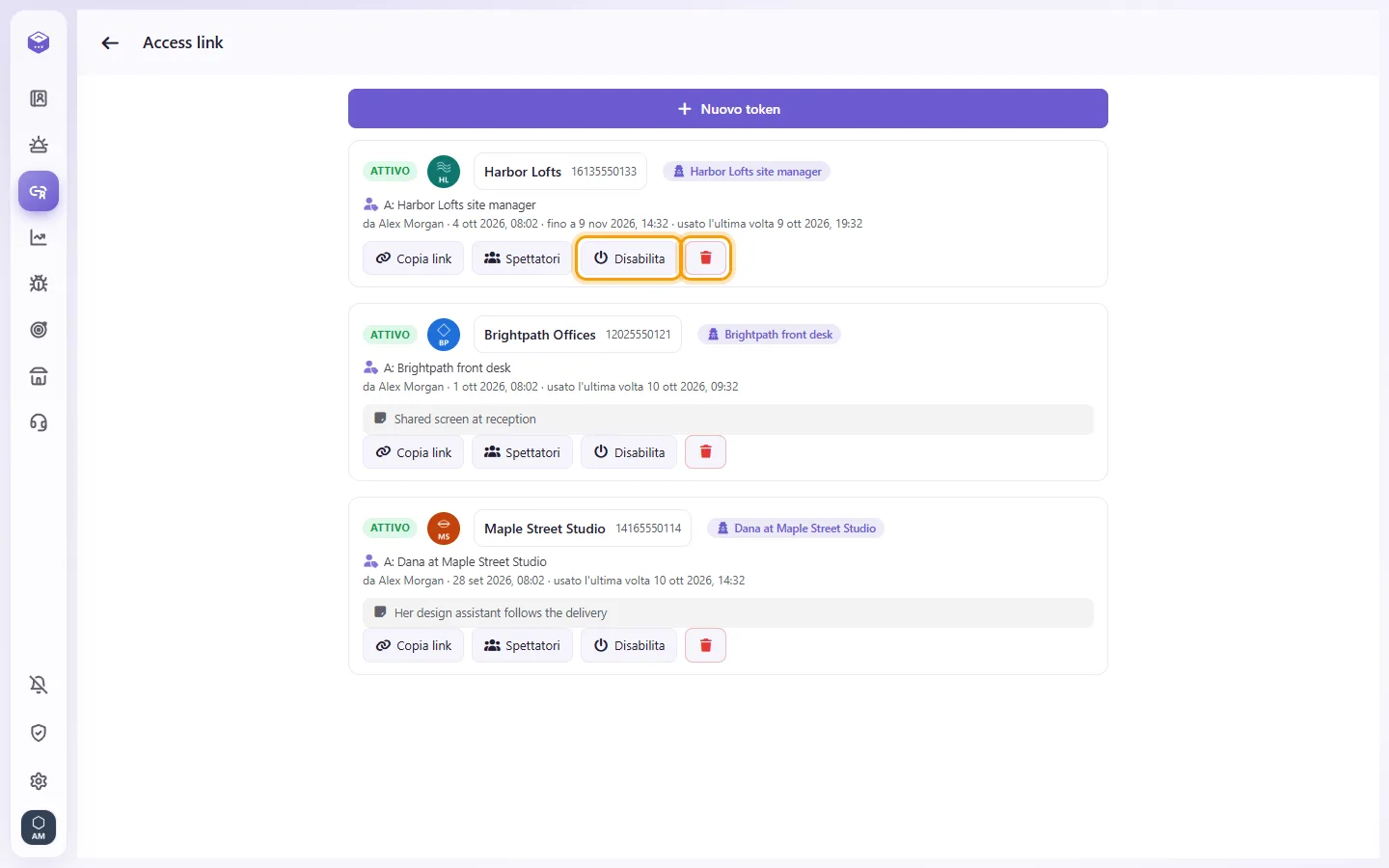Open the AM user avatar
The height and width of the screenshot is (868, 1389).
39,827
